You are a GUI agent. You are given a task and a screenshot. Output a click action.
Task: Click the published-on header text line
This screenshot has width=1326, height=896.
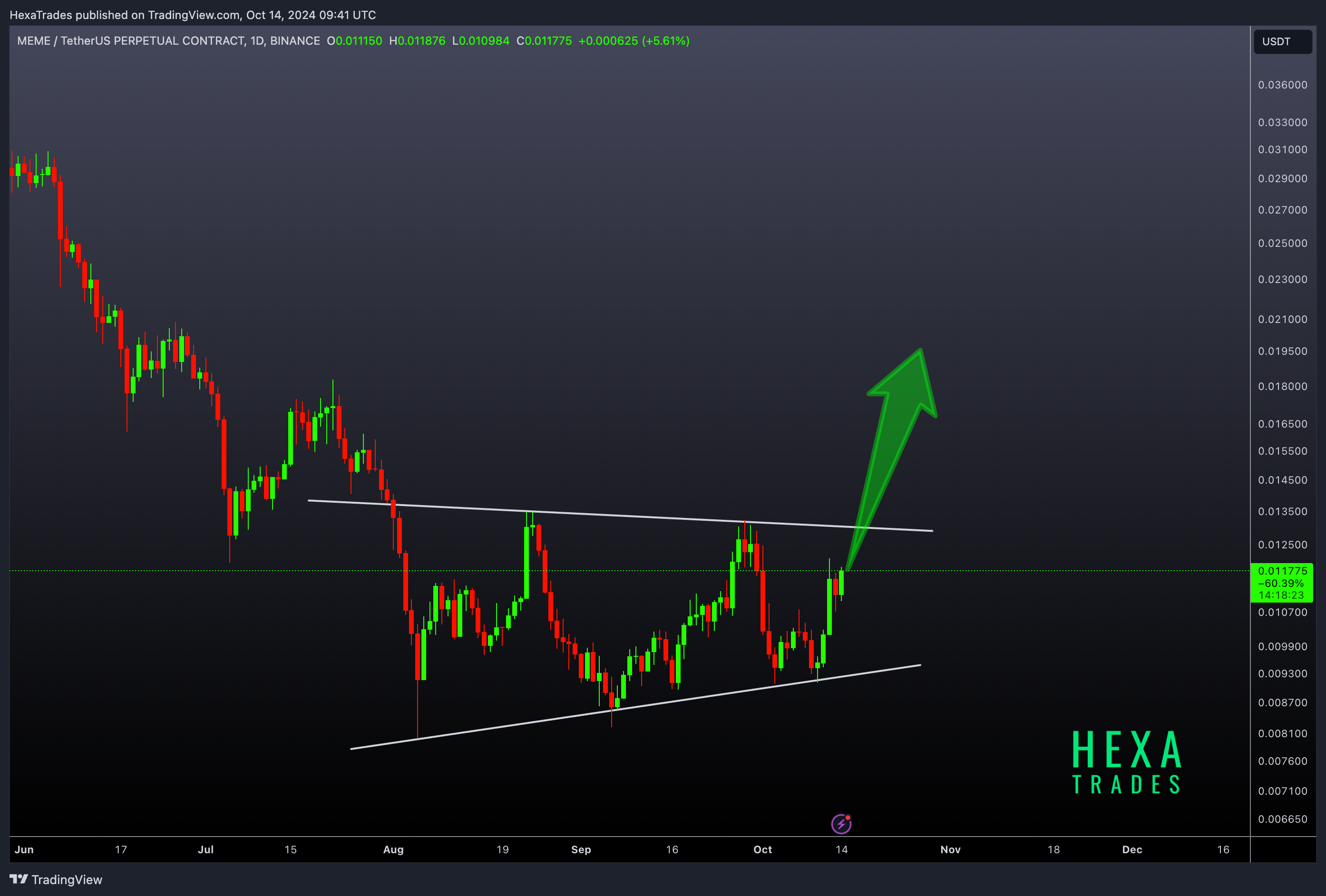pos(193,15)
